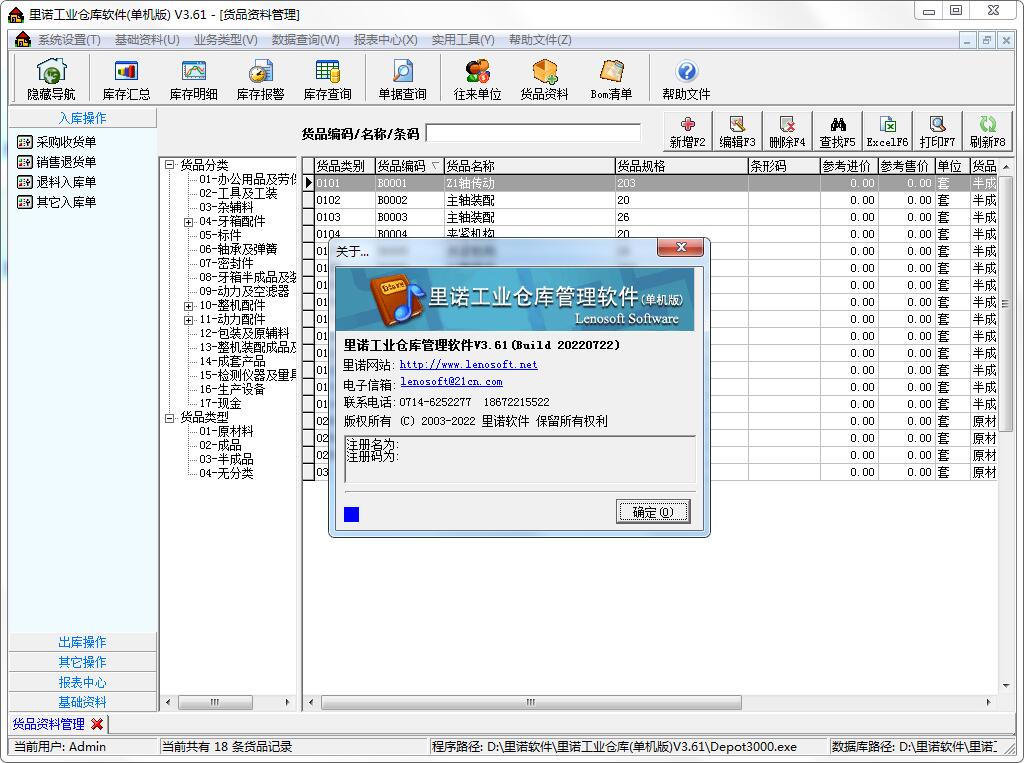Screen dimensions: 1024x763
Task: Open the 帮助文件(Z) menu
Action: tap(540, 40)
